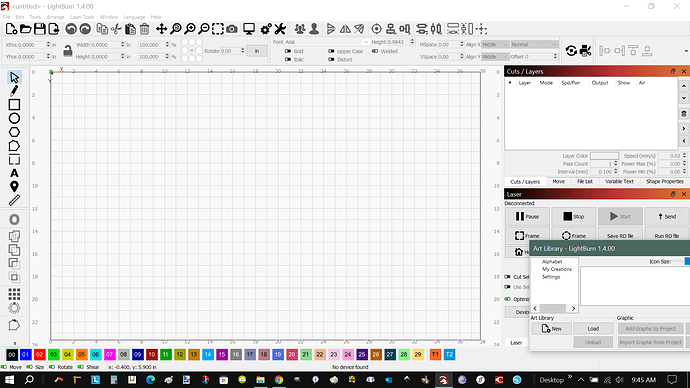Open the gear Settings icon
The width and height of the screenshot is (690, 388).
point(266,29)
